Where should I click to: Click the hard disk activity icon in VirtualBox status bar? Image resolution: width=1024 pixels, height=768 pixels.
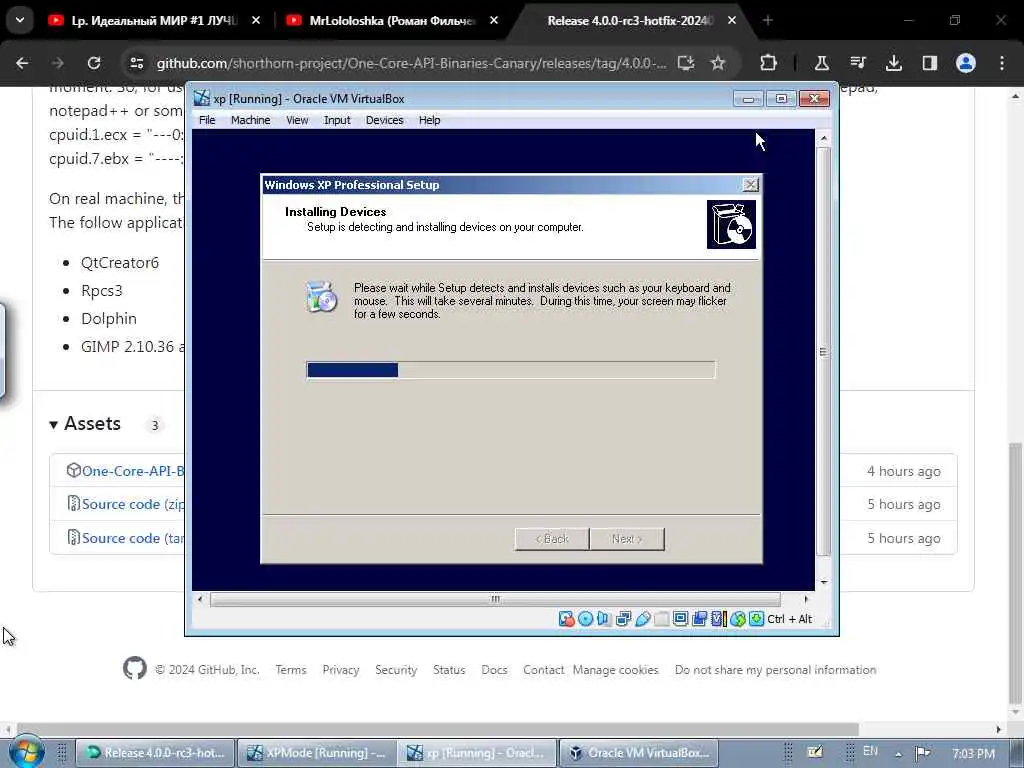[x=566, y=619]
